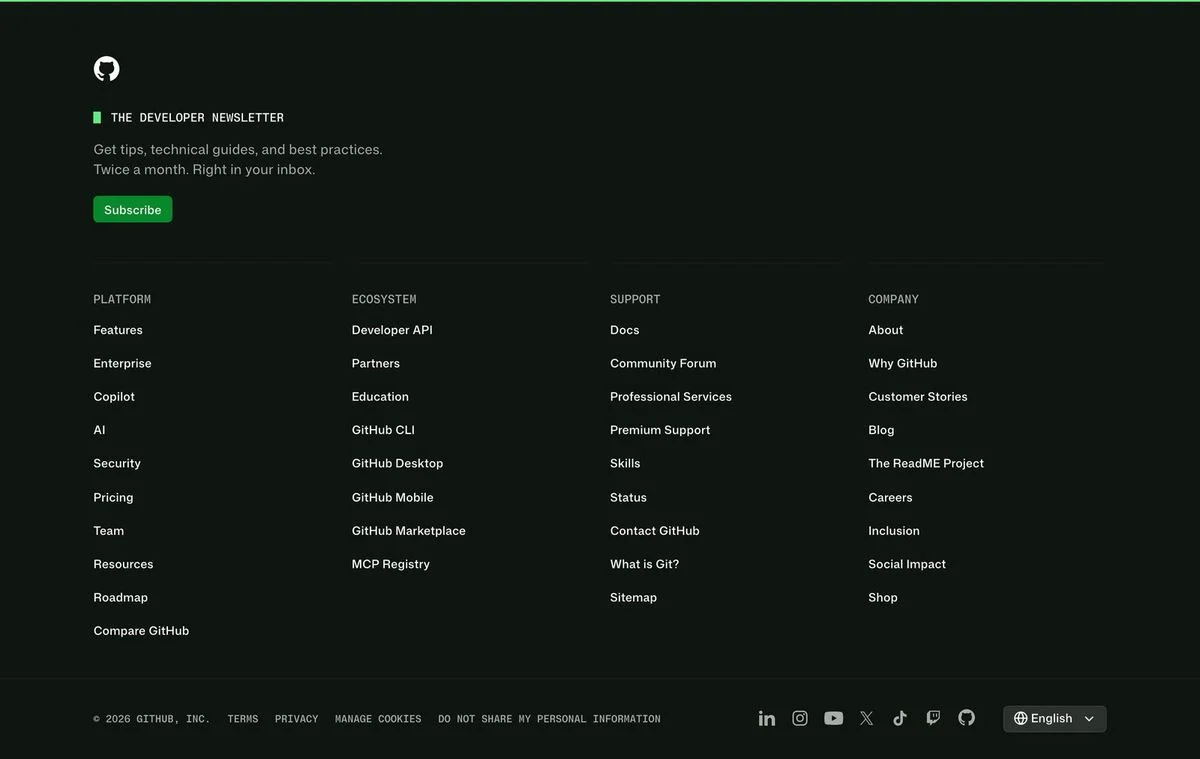Screen dimensions: 1200x759
Task: Open Professional Services link
Action: point(671,397)
